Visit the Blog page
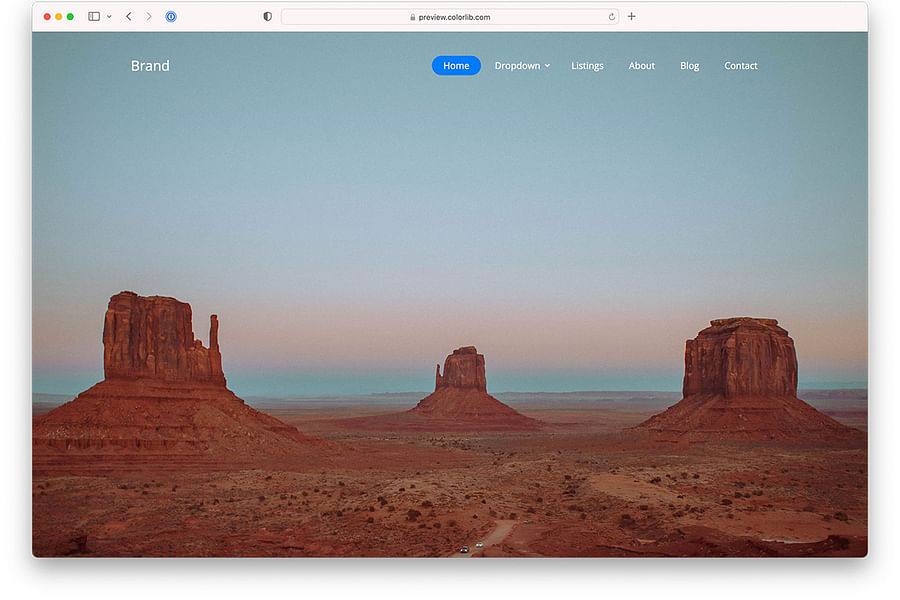Image resolution: width=900 pixels, height=600 pixels. pyautogui.click(x=689, y=65)
